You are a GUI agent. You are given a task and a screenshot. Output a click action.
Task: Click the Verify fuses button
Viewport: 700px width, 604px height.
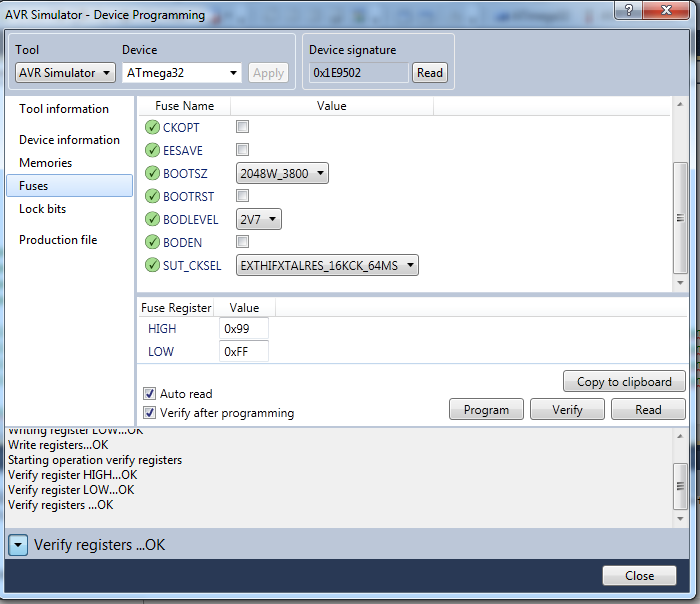pyautogui.click(x=567, y=409)
